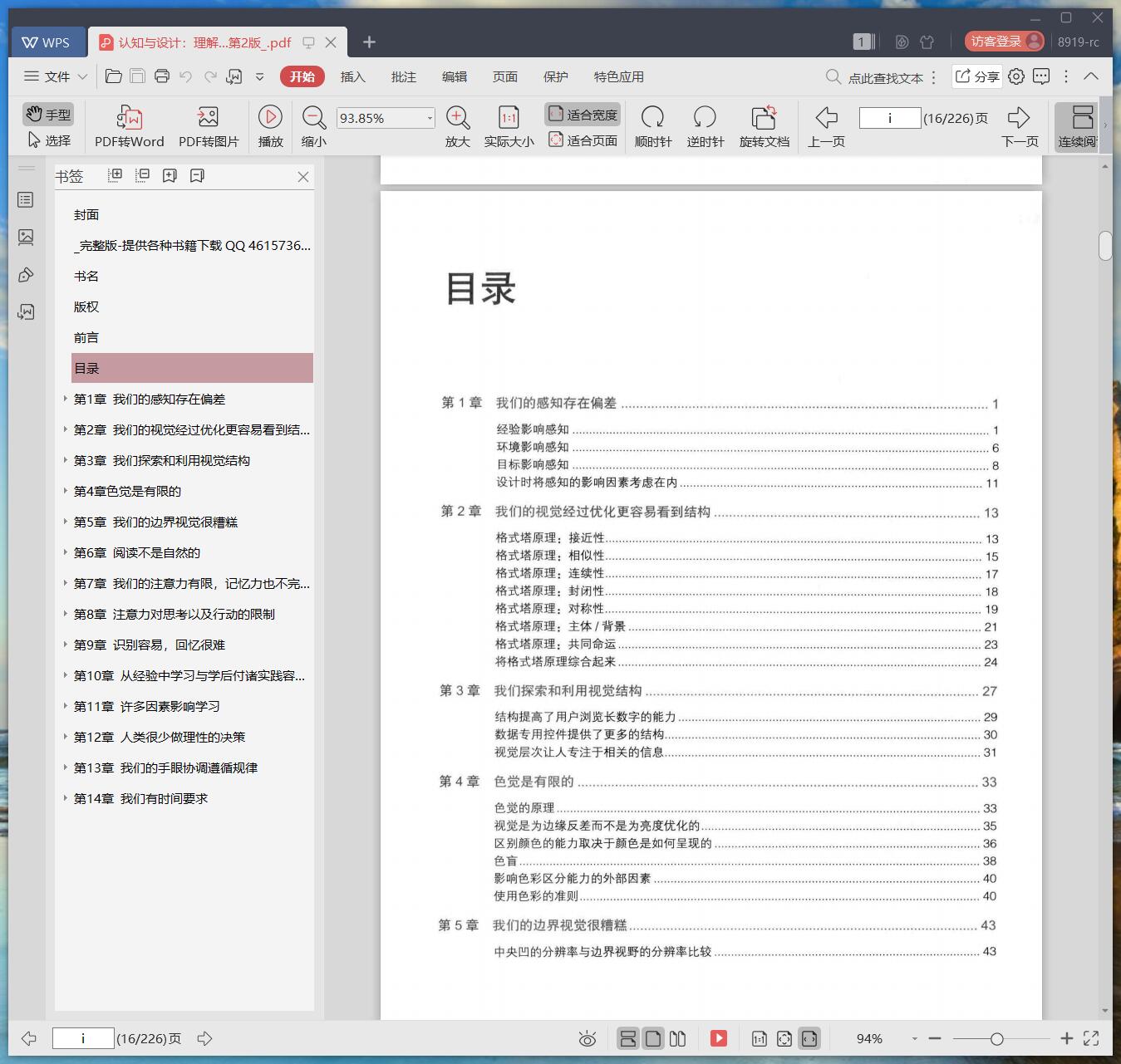Rotate the page clockwise (顺时针)

point(653,125)
